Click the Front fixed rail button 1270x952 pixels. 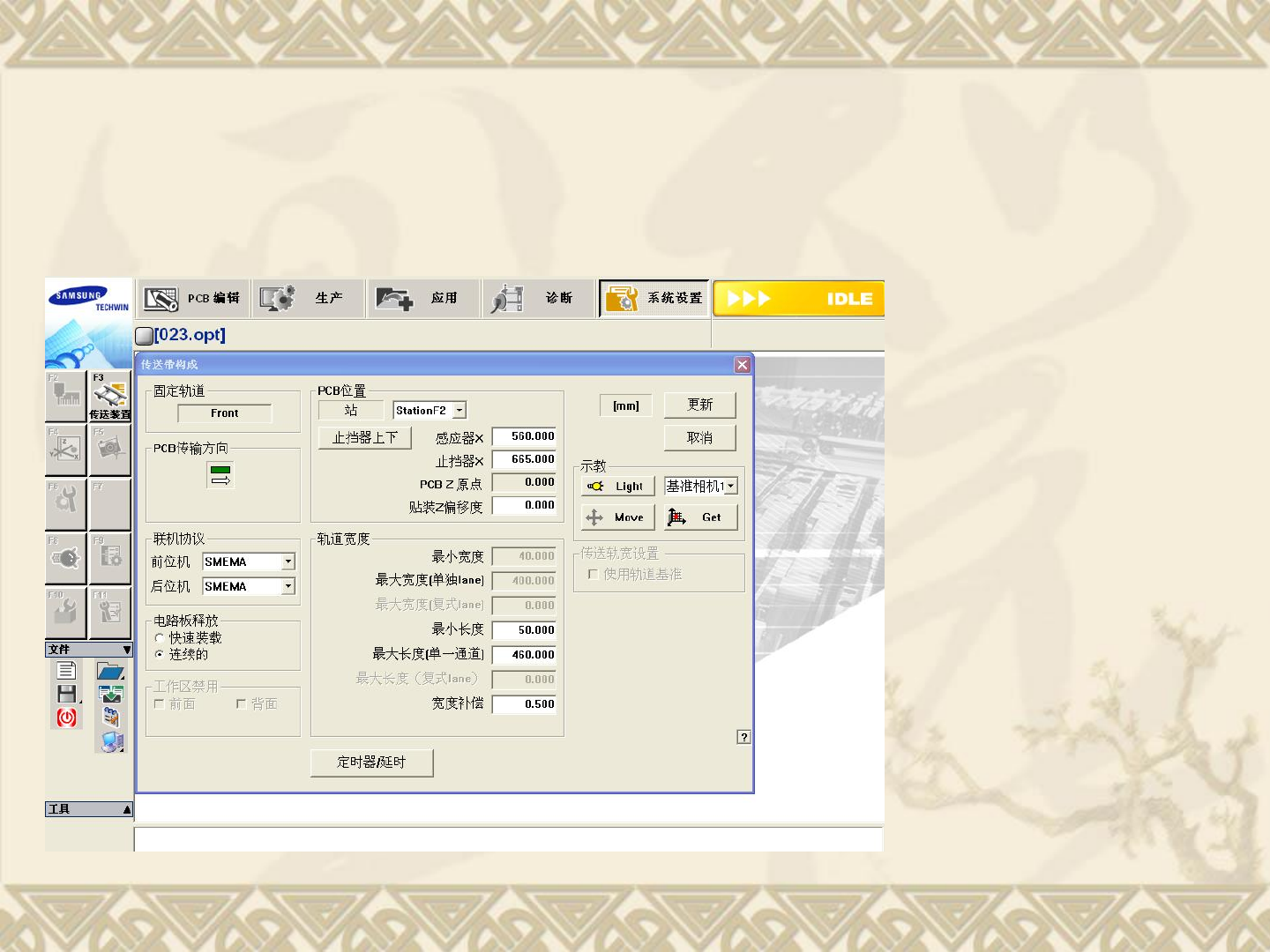coord(225,413)
